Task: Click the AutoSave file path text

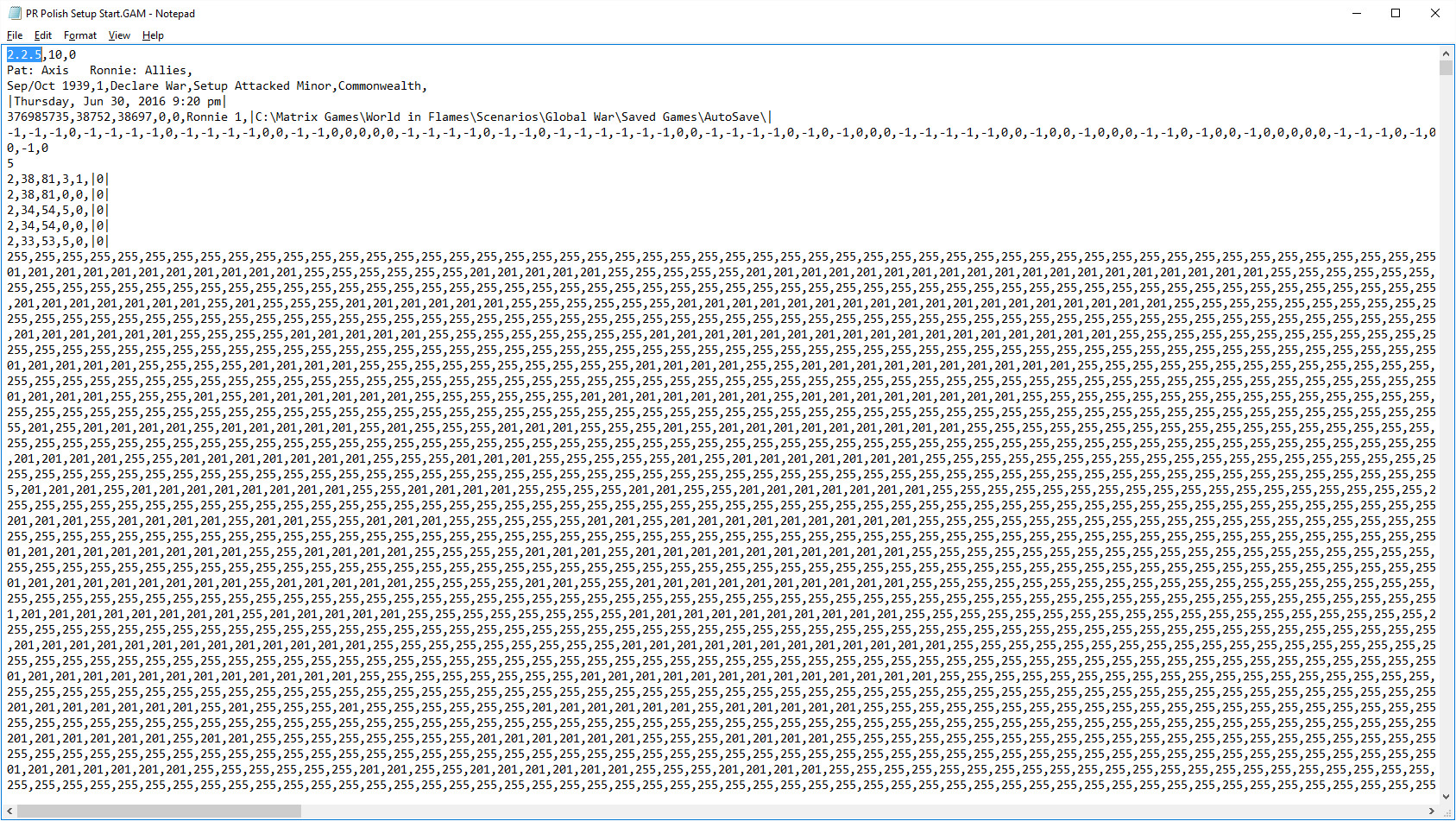Action: (511, 117)
